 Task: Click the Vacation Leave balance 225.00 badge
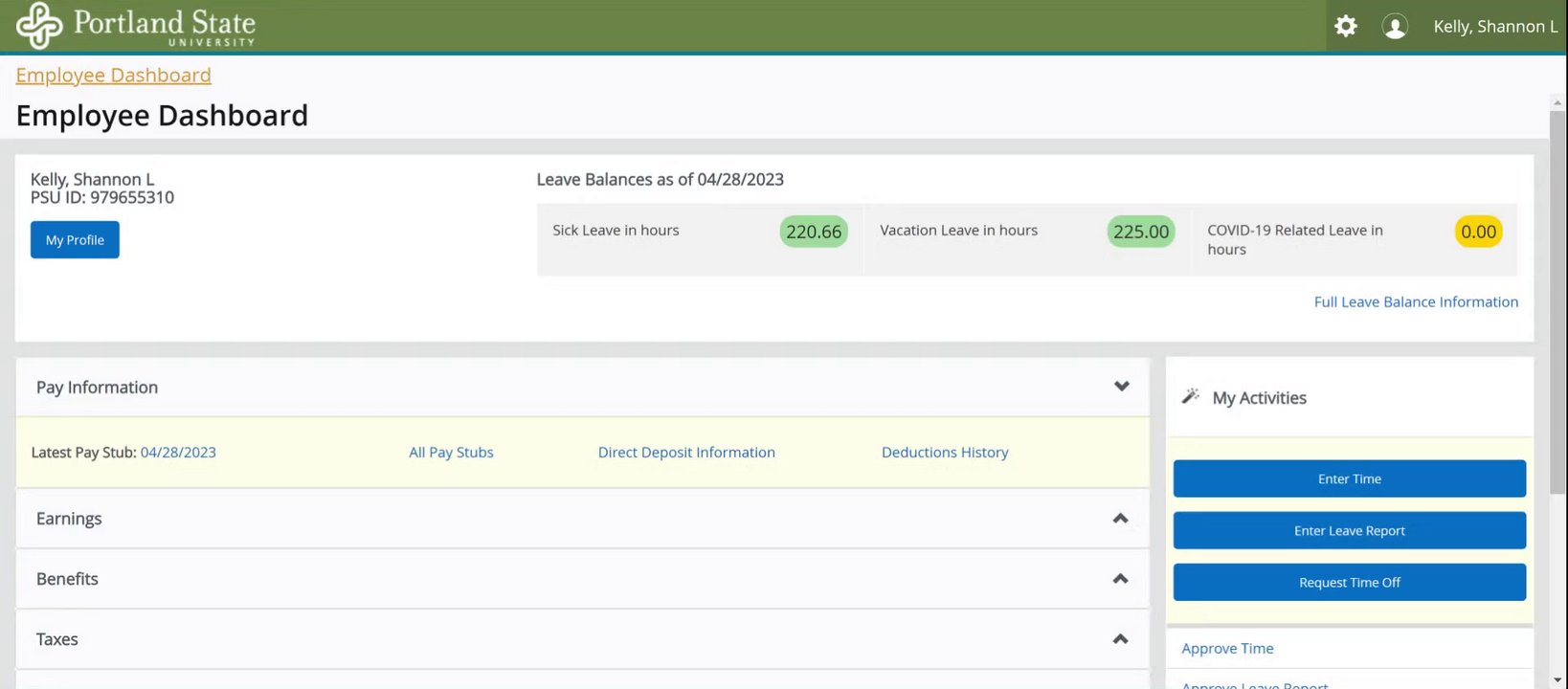pyautogui.click(x=1141, y=232)
